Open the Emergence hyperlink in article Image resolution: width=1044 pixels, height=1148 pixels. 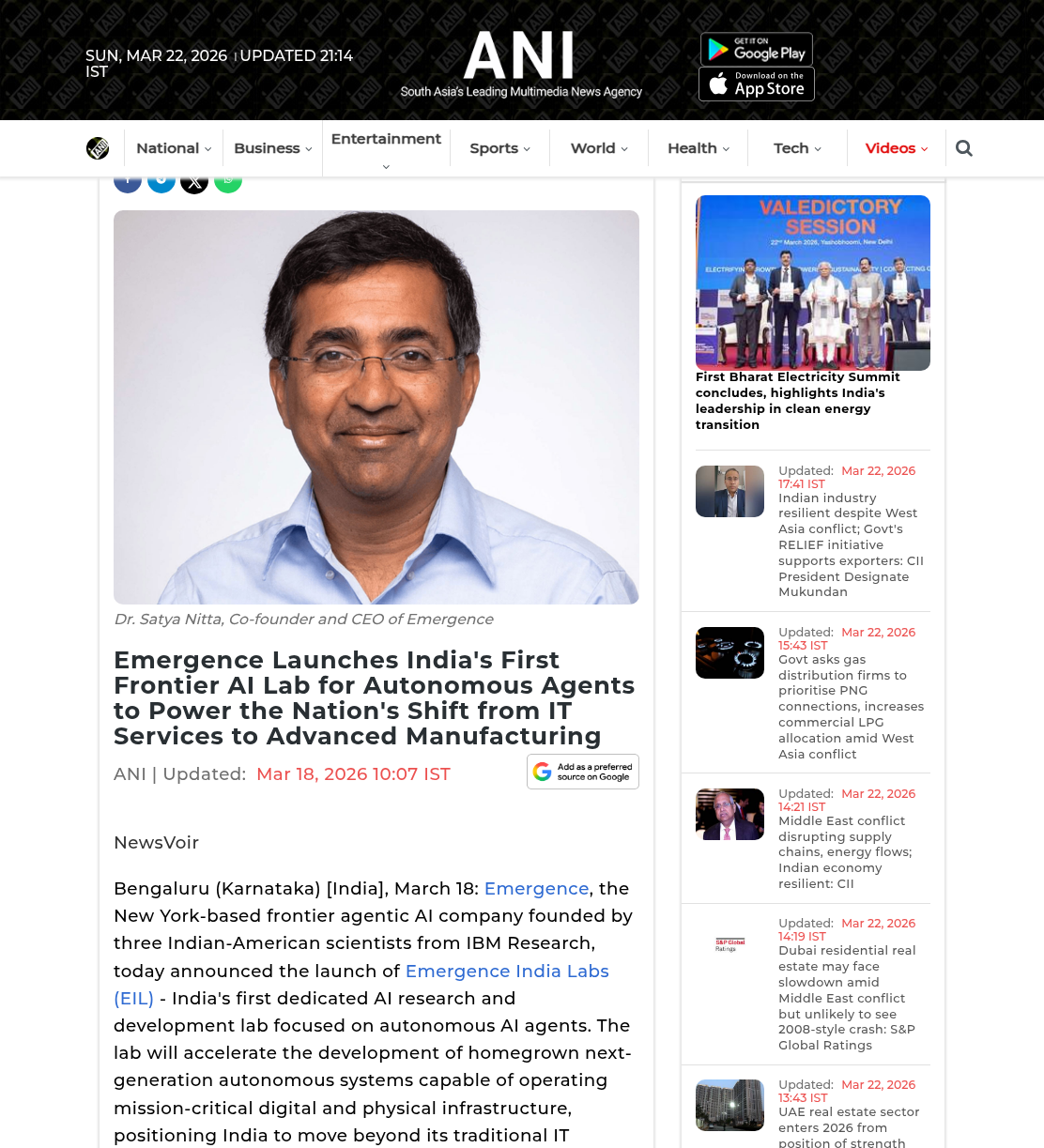click(536, 888)
